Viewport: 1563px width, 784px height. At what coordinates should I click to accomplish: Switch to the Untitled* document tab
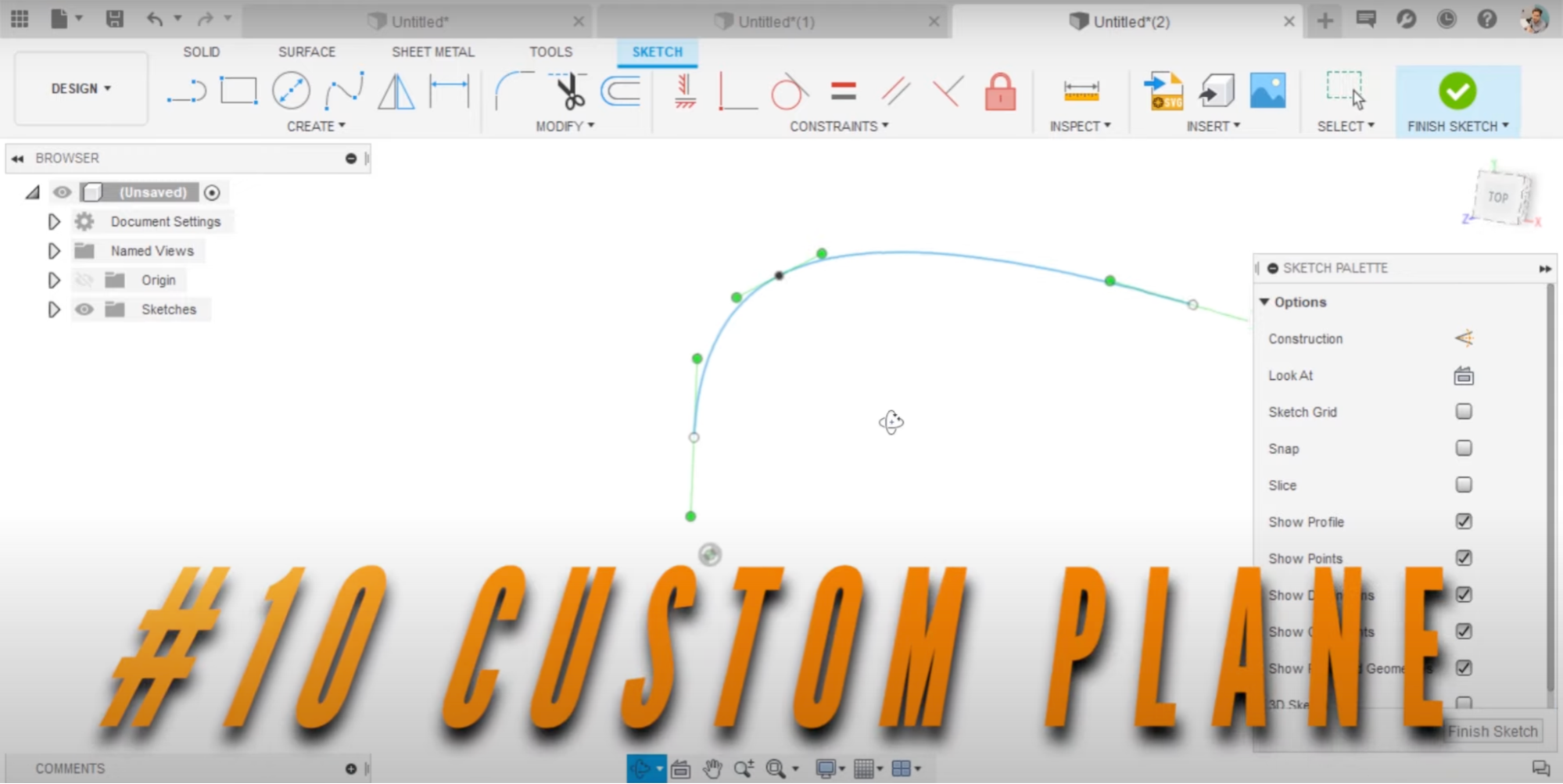(418, 21)
